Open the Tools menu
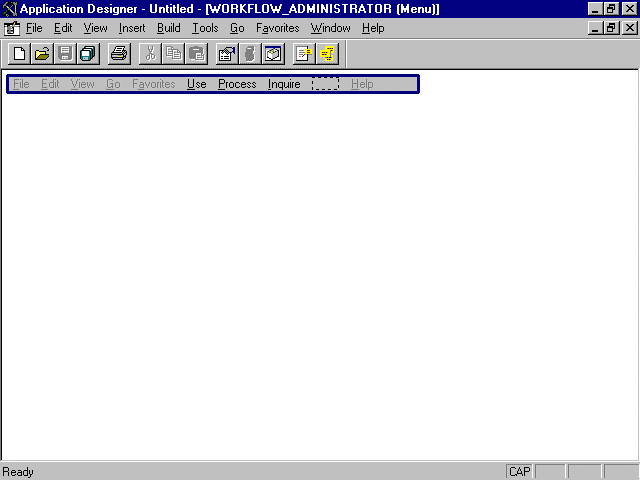Viewport: 640px width, 480px height. [205, 28]
